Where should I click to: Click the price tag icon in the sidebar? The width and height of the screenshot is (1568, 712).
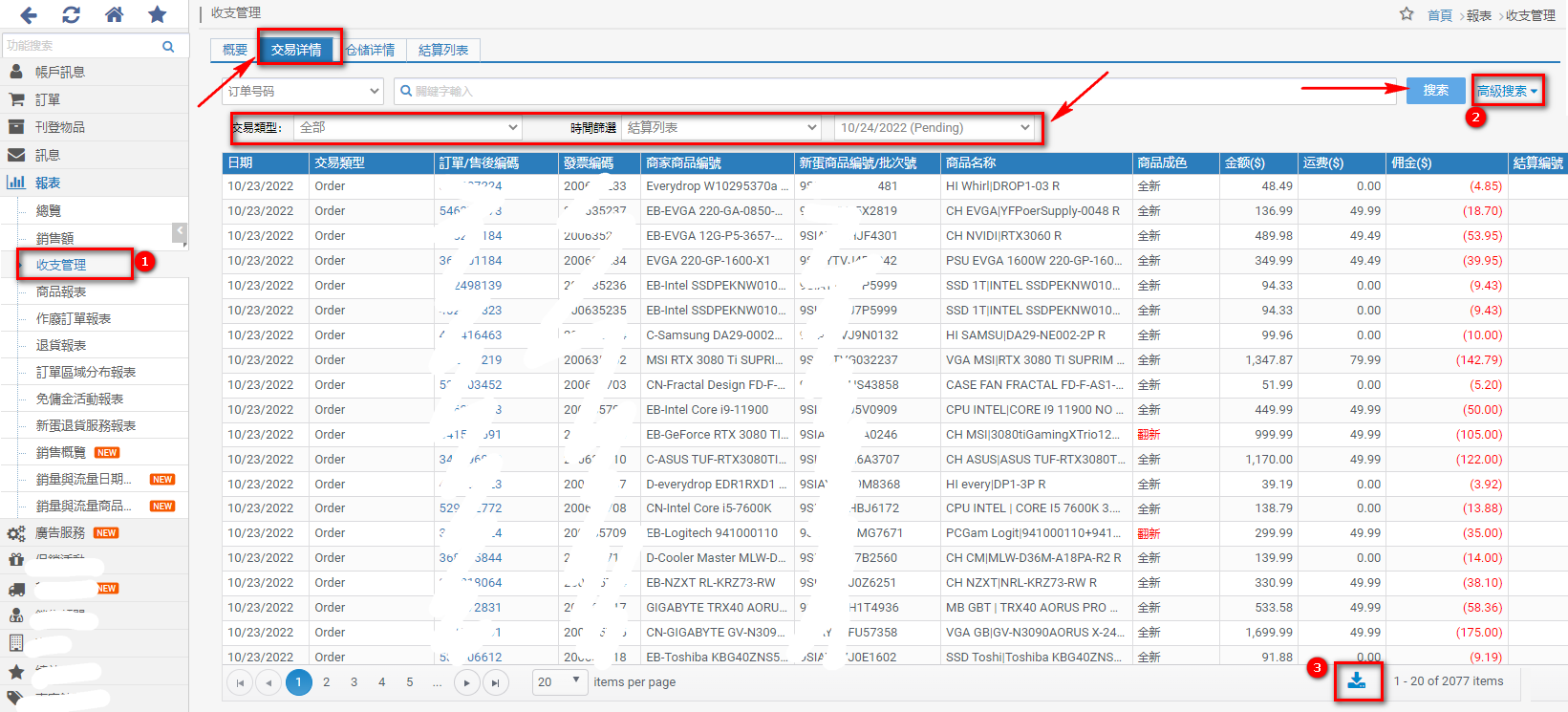point(16,699)
